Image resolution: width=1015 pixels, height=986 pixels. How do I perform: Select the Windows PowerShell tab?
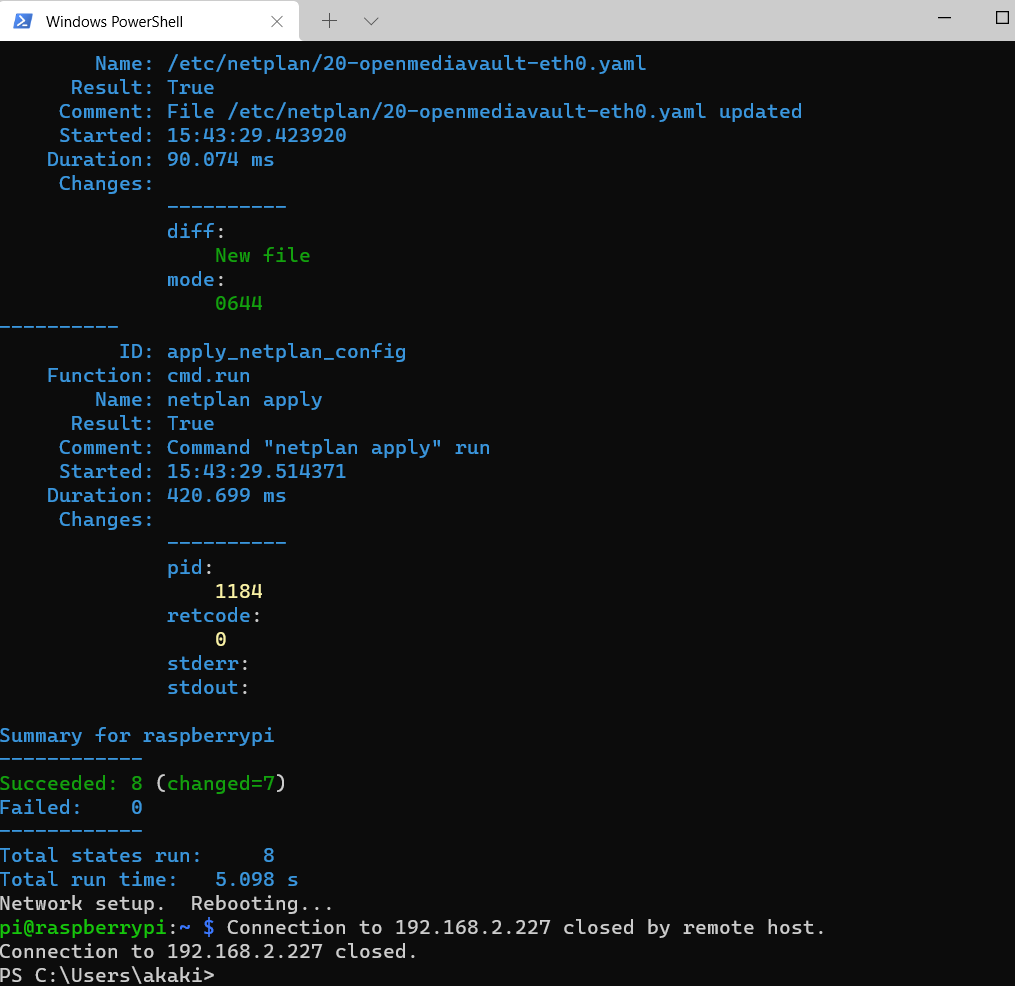pyautogui.click(x=149, y=21)
